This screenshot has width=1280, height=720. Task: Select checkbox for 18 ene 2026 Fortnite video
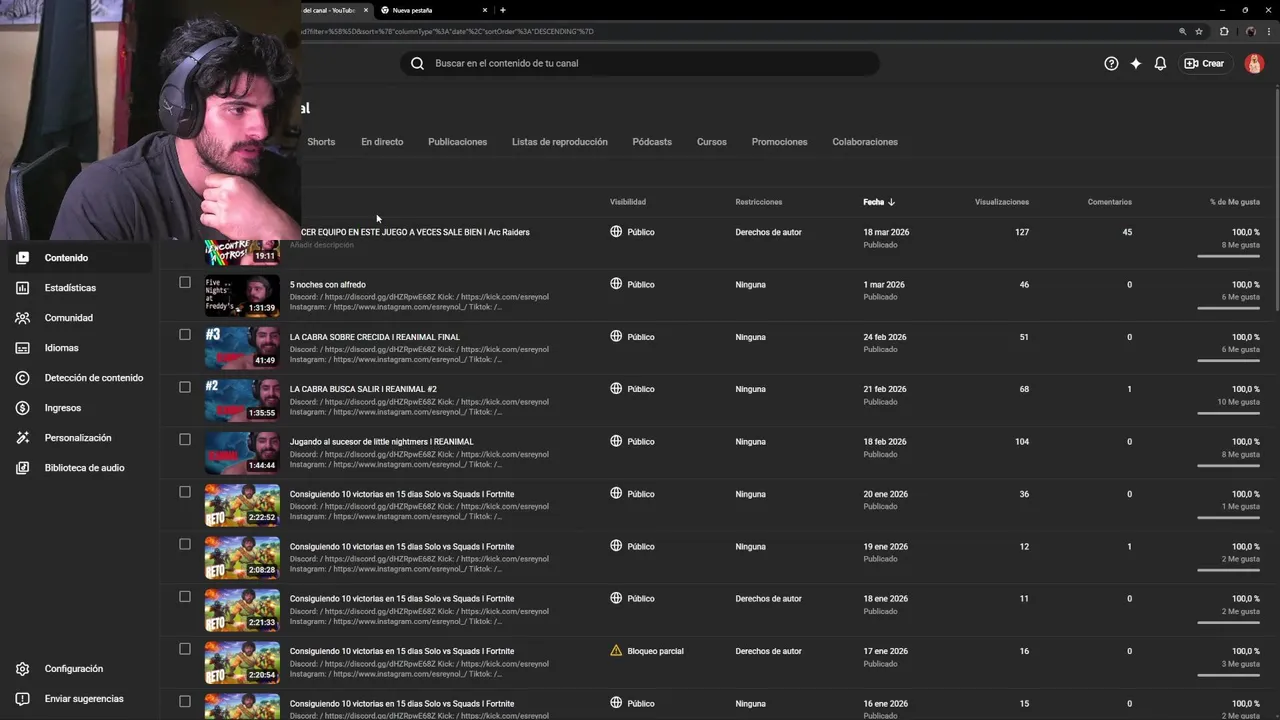point(185,597)
